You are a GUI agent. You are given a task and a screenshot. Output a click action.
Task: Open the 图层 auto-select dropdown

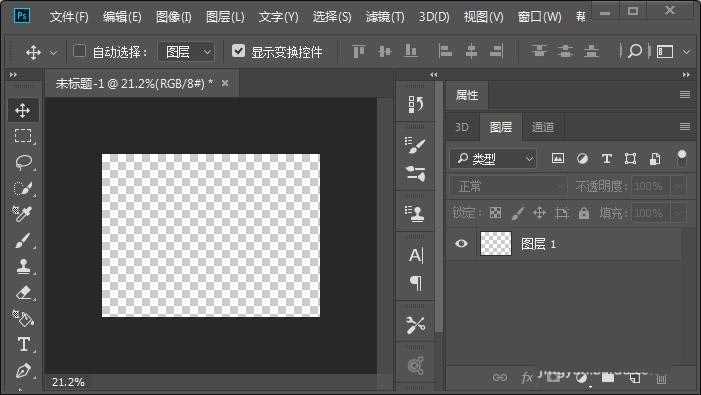tap(186, 52)
